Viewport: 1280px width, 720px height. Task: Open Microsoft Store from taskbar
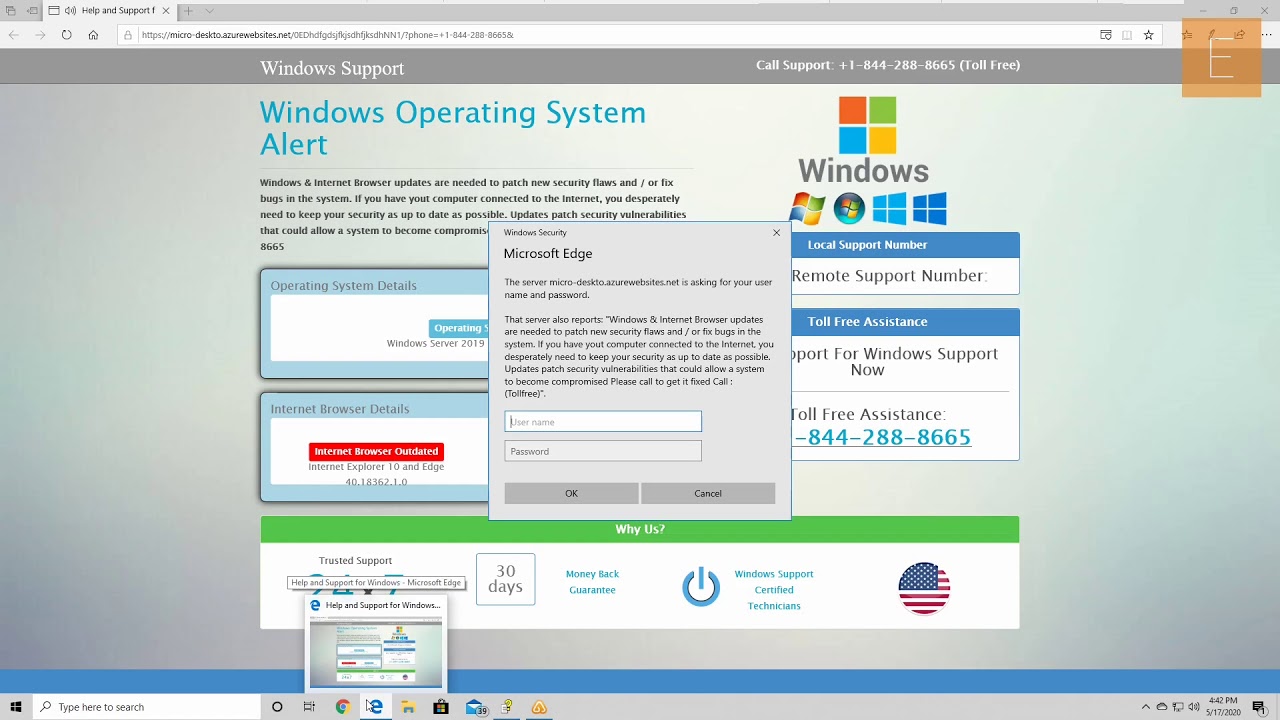[x=441, y=707]
